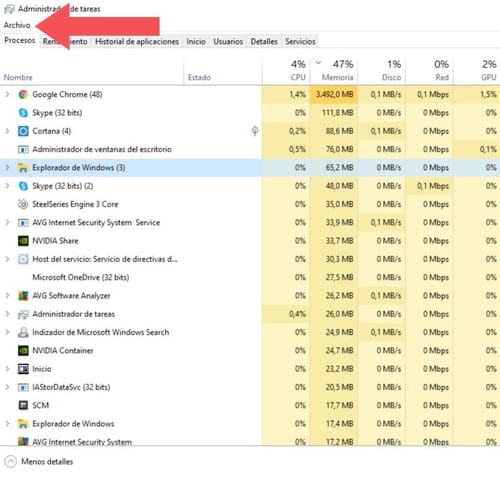Open the Servicios tab
This screenshot has height=477, width=500.
point(300,42)
